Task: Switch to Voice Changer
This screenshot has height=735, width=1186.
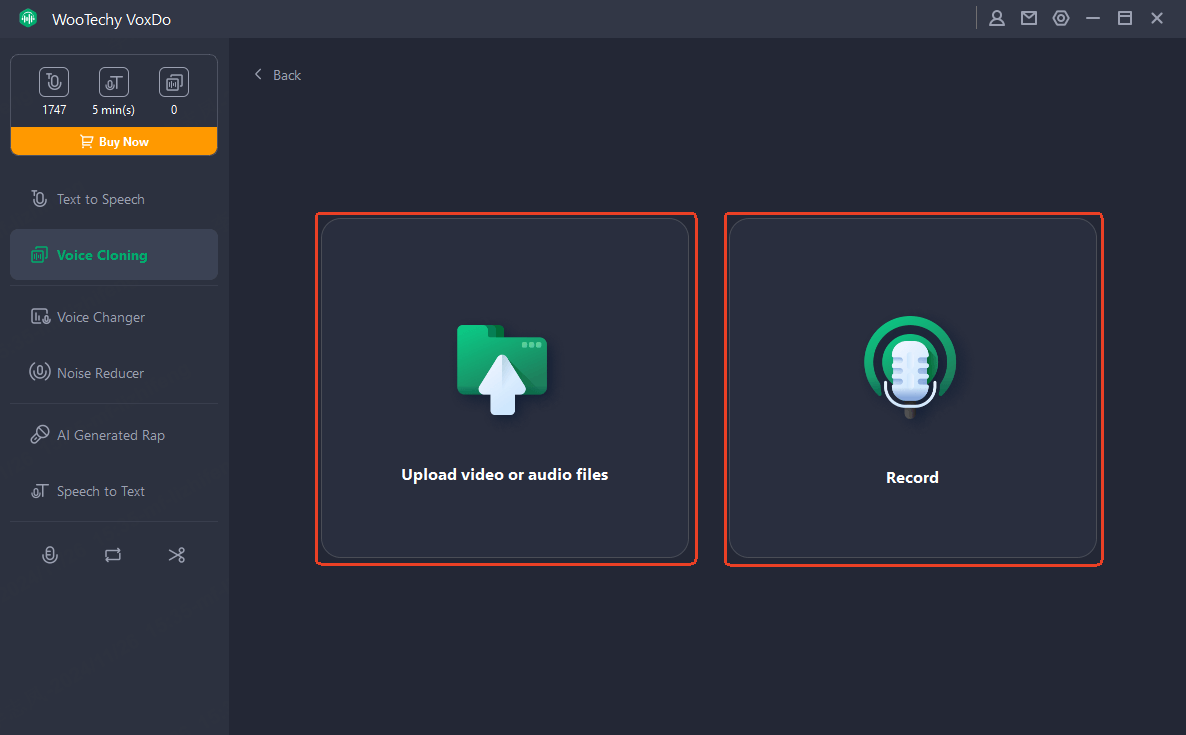Action: pyautogui.click(x=100, y=317)
